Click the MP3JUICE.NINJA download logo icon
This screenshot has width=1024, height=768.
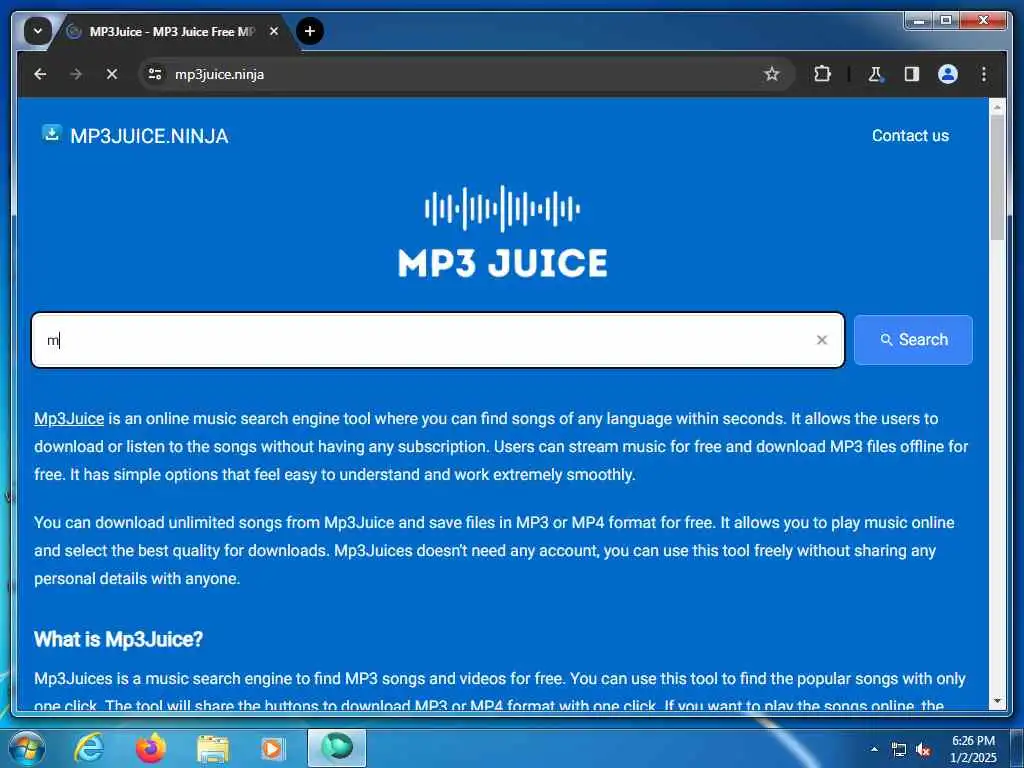(52, 133)
